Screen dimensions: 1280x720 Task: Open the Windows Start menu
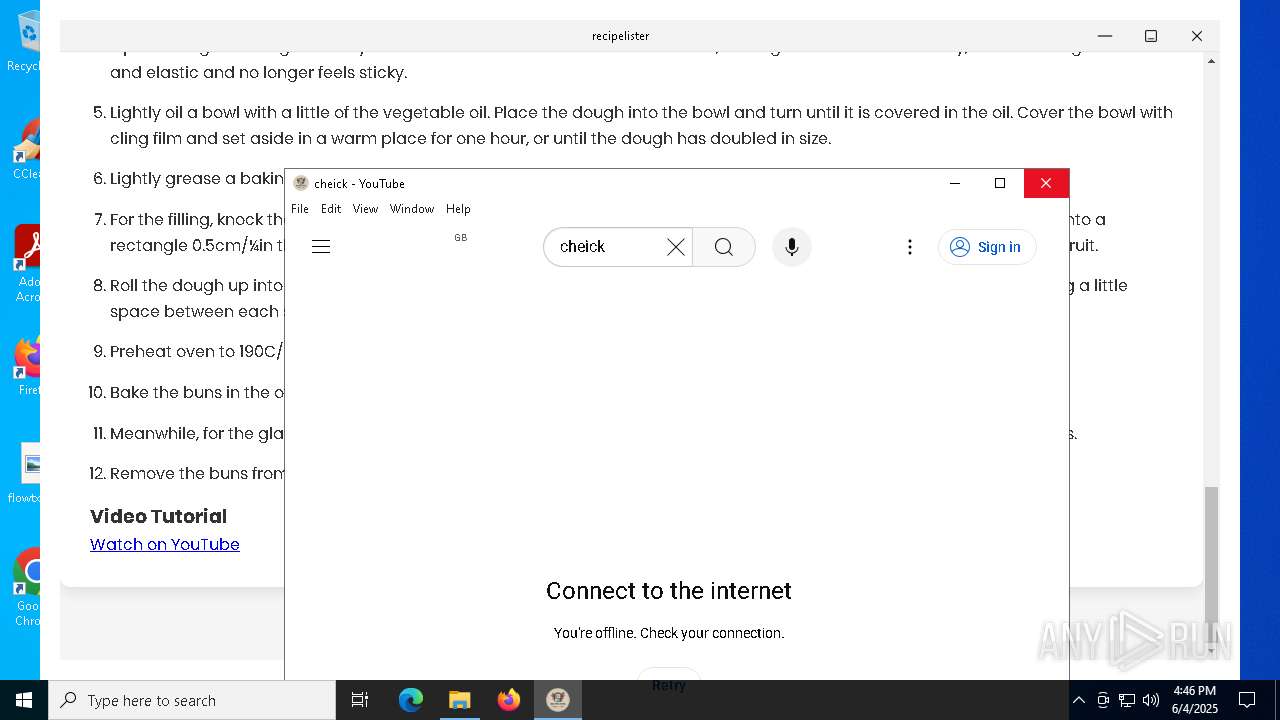click(24, 700)
